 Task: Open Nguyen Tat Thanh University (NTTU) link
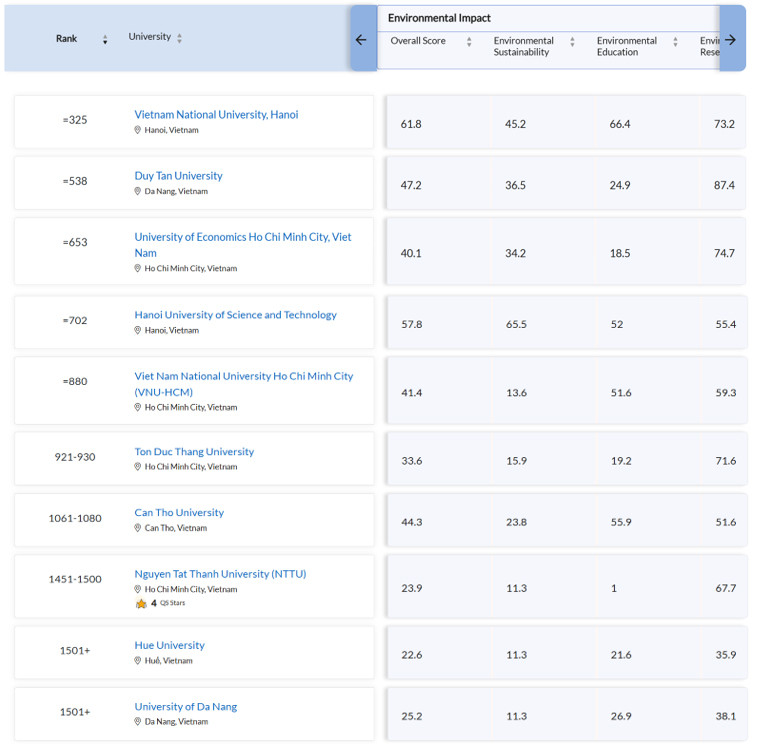tap(220, 574)
